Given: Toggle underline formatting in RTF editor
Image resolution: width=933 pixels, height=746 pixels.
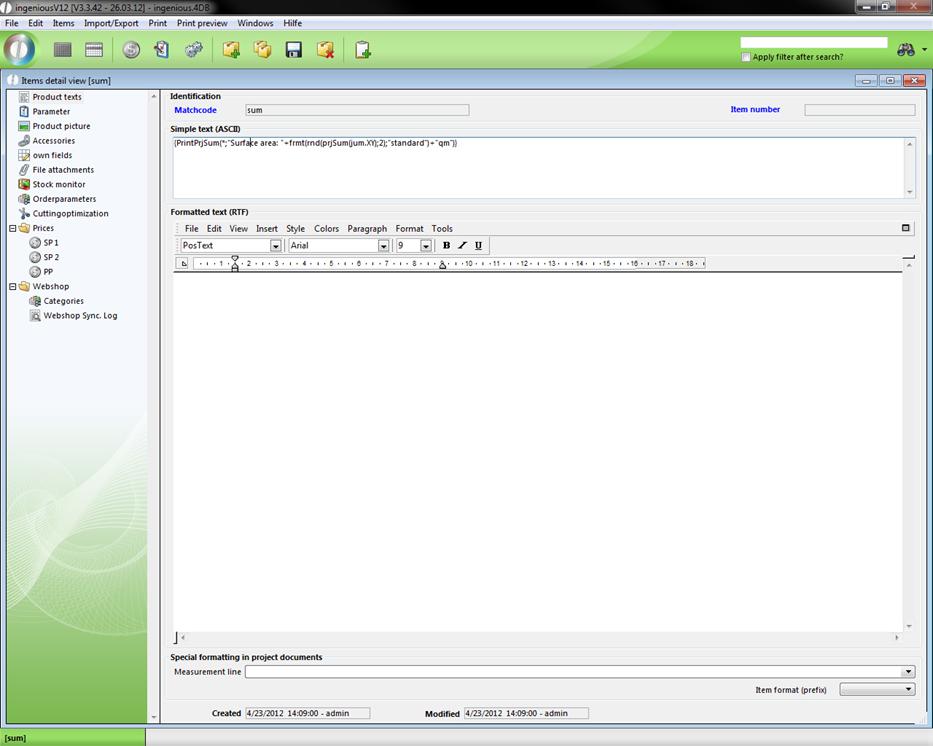Looking at the screenshot, I should (478, 246).
